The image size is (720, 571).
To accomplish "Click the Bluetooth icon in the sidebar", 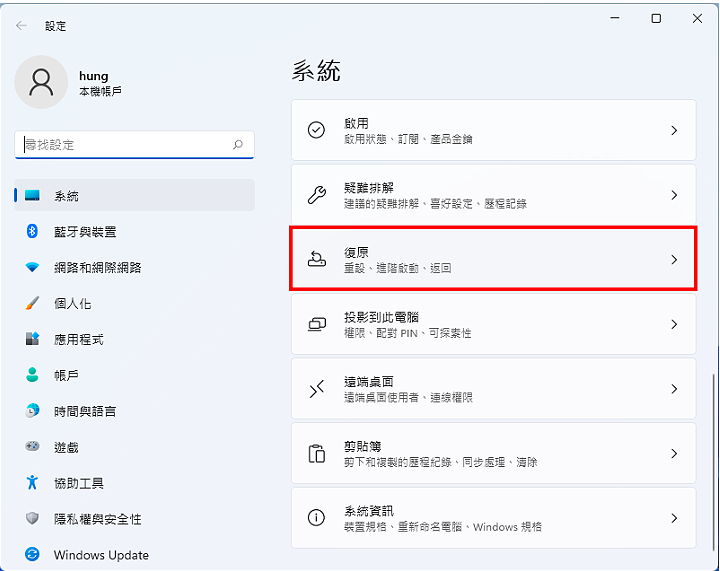I will (x=32, y=231).
